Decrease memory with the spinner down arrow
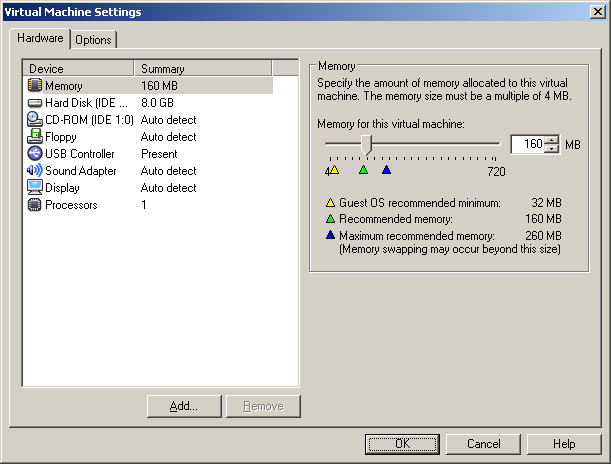This screenshot has height=464, width=611. pos(551,148)
